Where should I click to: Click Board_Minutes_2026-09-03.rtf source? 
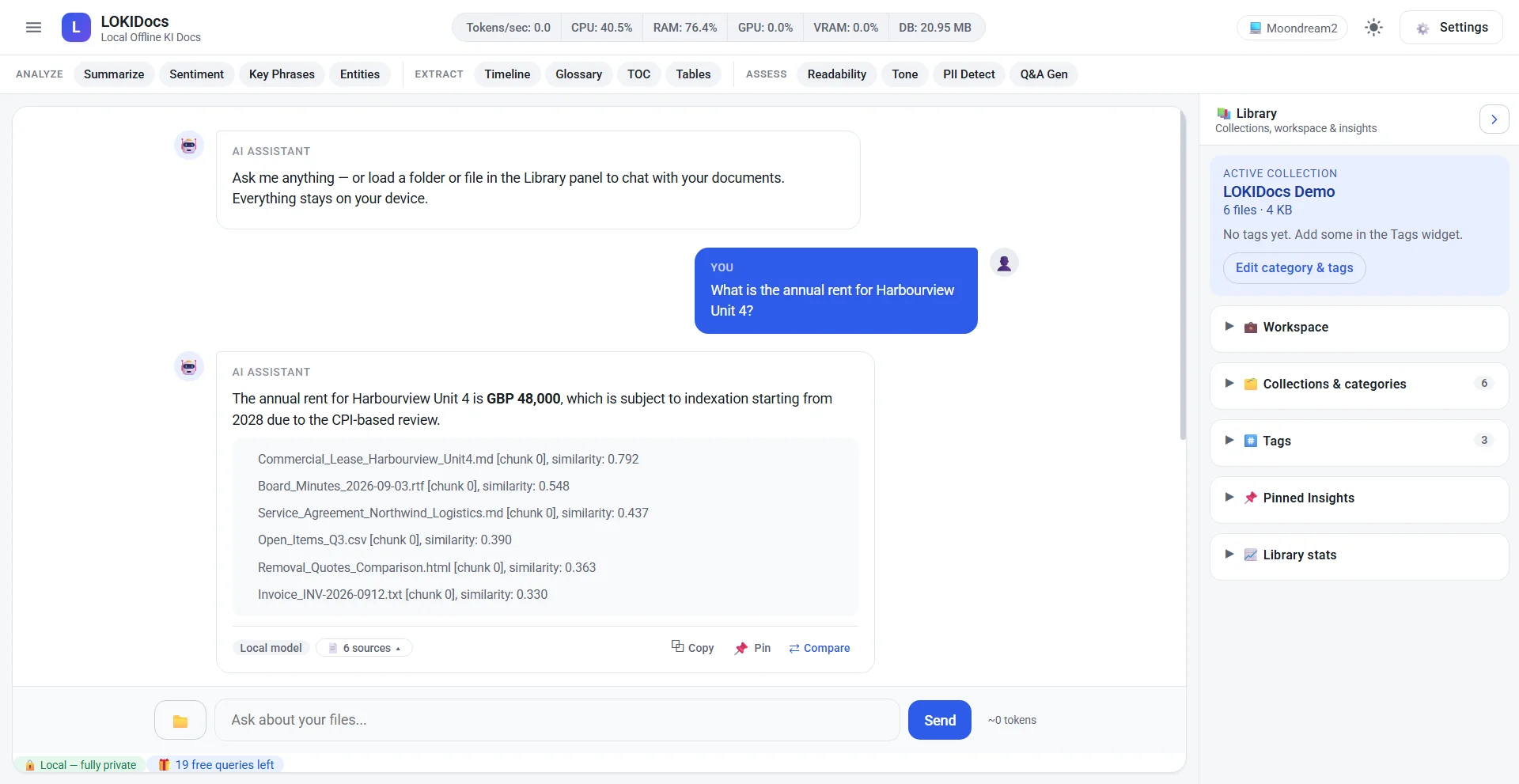413,487
